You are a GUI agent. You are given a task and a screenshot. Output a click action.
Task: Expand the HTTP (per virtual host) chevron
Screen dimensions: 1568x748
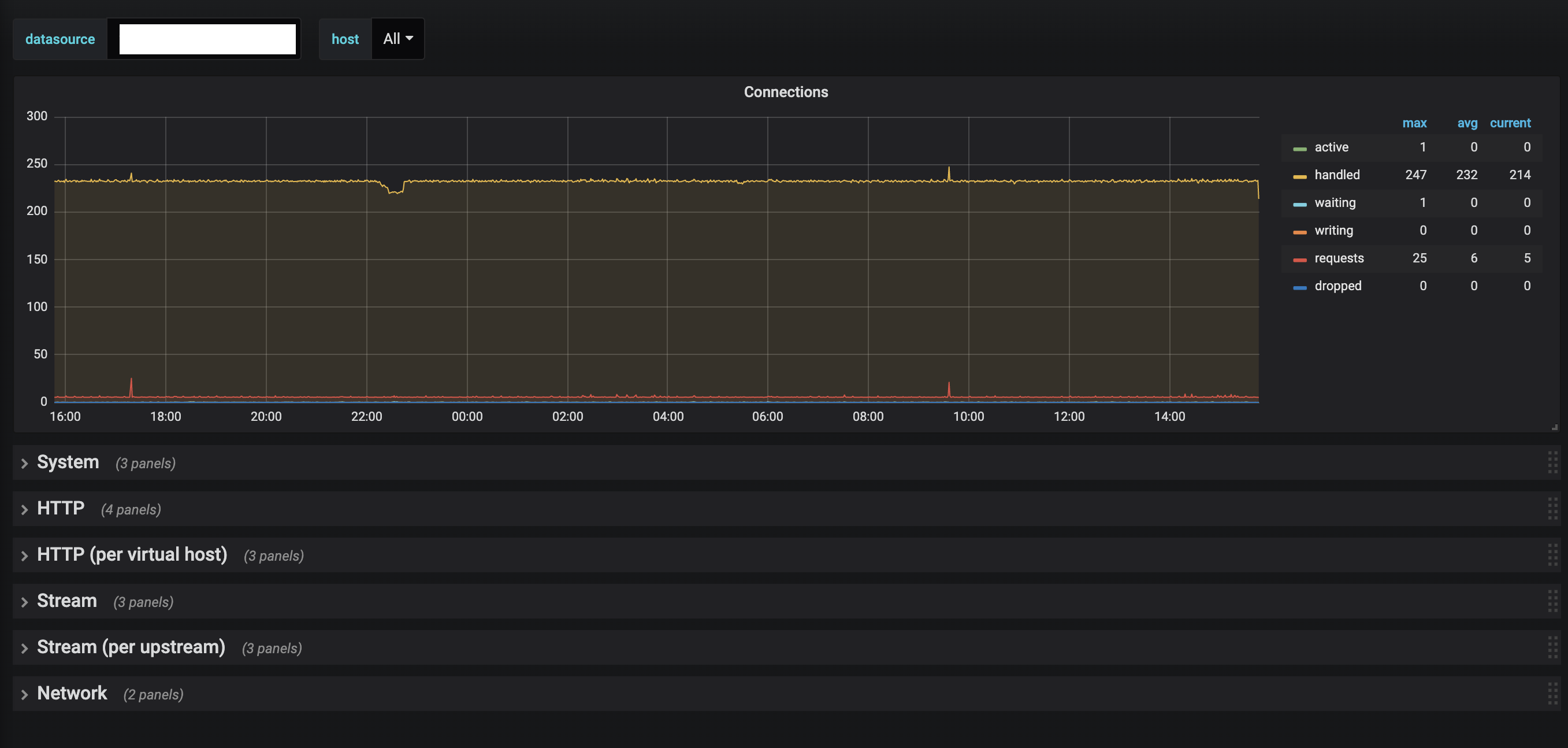[x=24, y=556]
